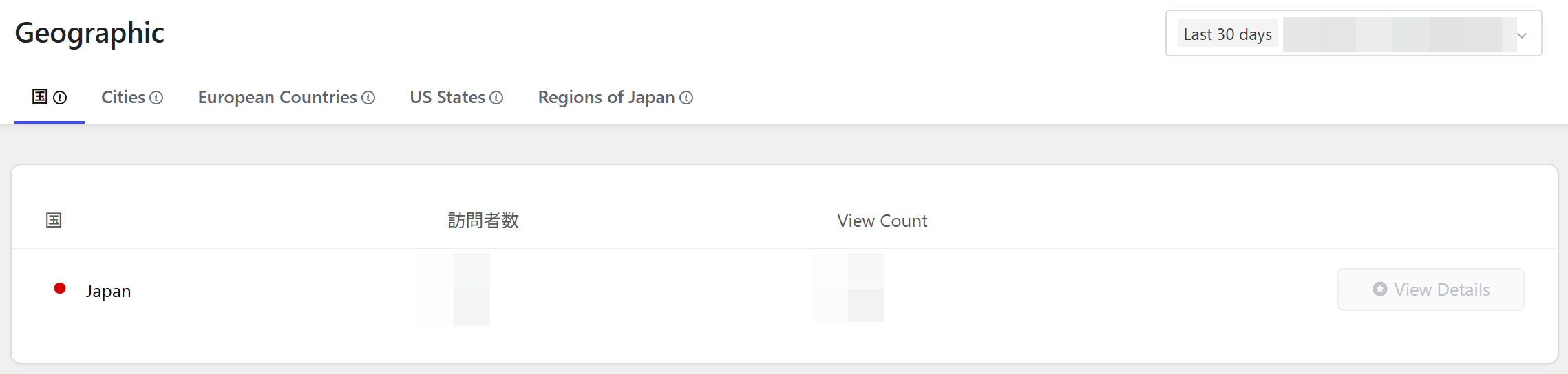
Task: Click info icon next to European Countries
Action: [368, 98]
